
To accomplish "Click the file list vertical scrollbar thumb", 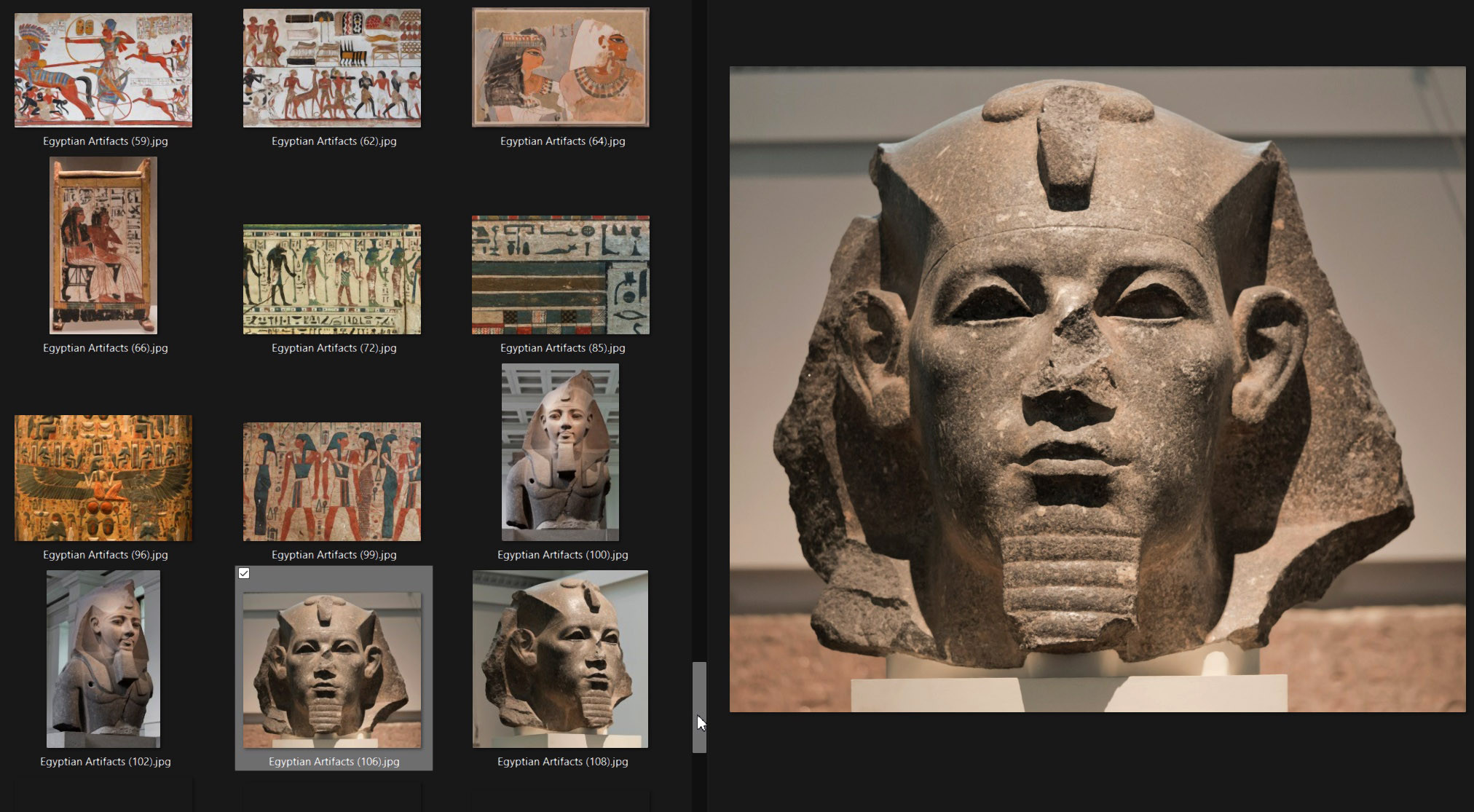I will [699, 707].
